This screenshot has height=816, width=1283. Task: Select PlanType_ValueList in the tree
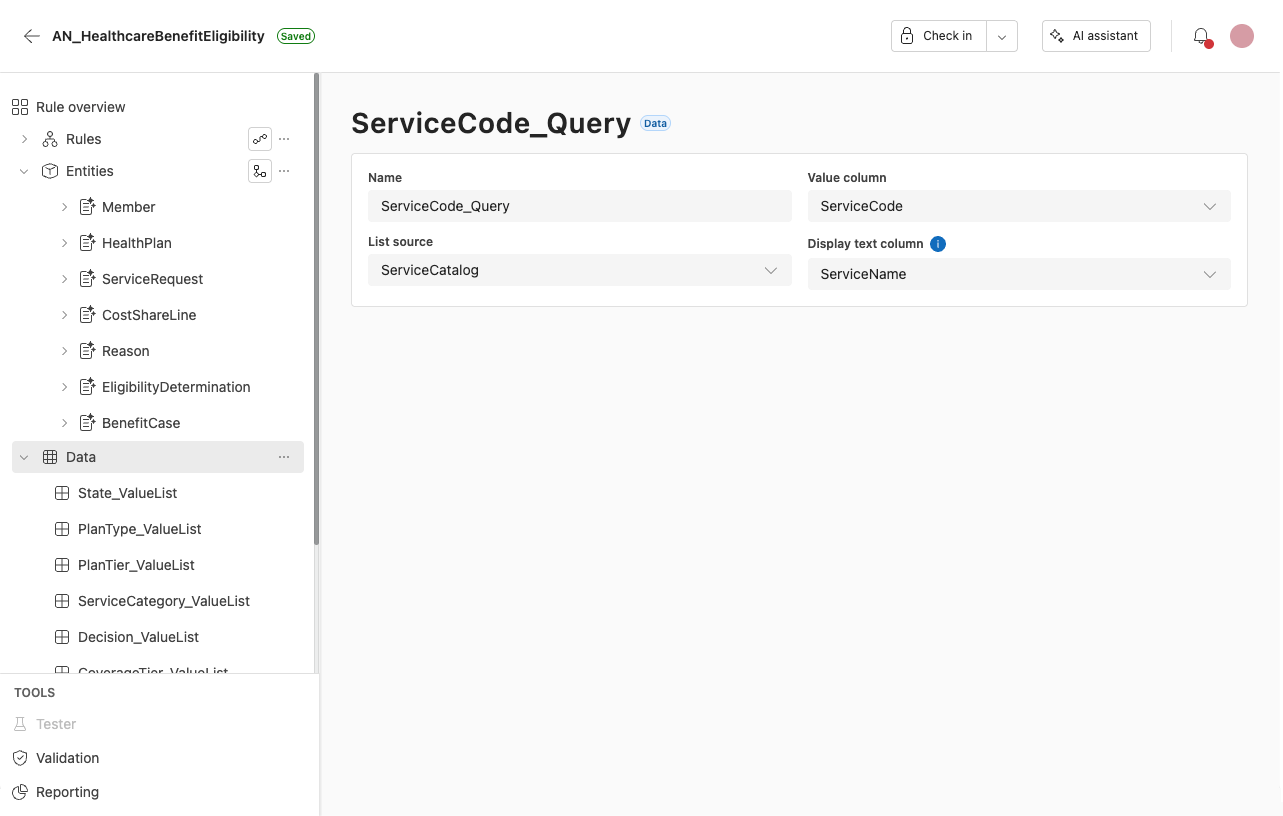click(140, 529)
